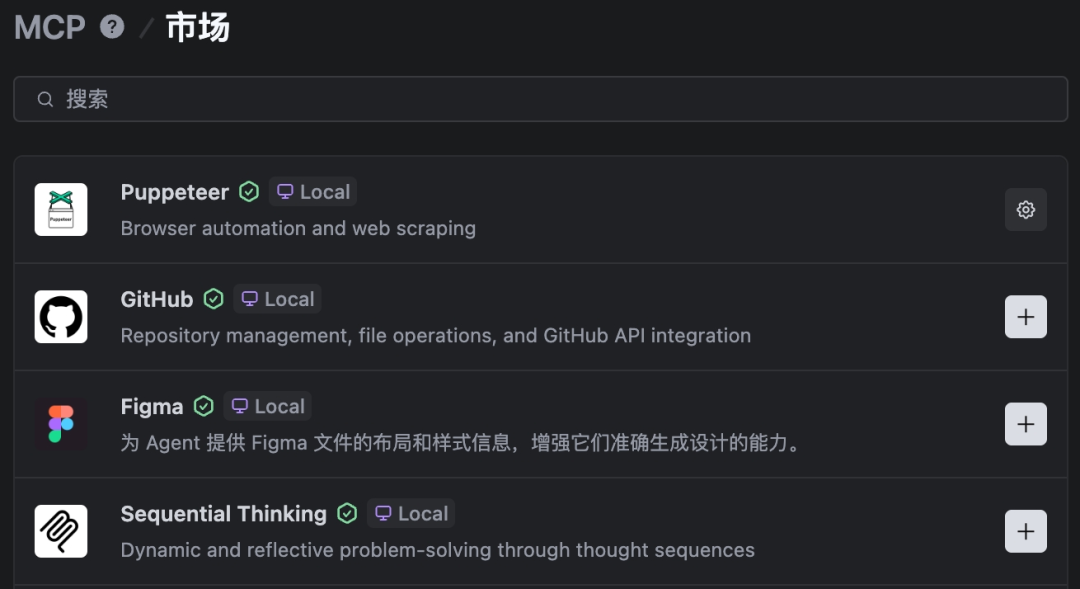Screen dimensions: 1080x589
Task: Click the 市场 breadcrumb title
Action: (x=197, y=27)
